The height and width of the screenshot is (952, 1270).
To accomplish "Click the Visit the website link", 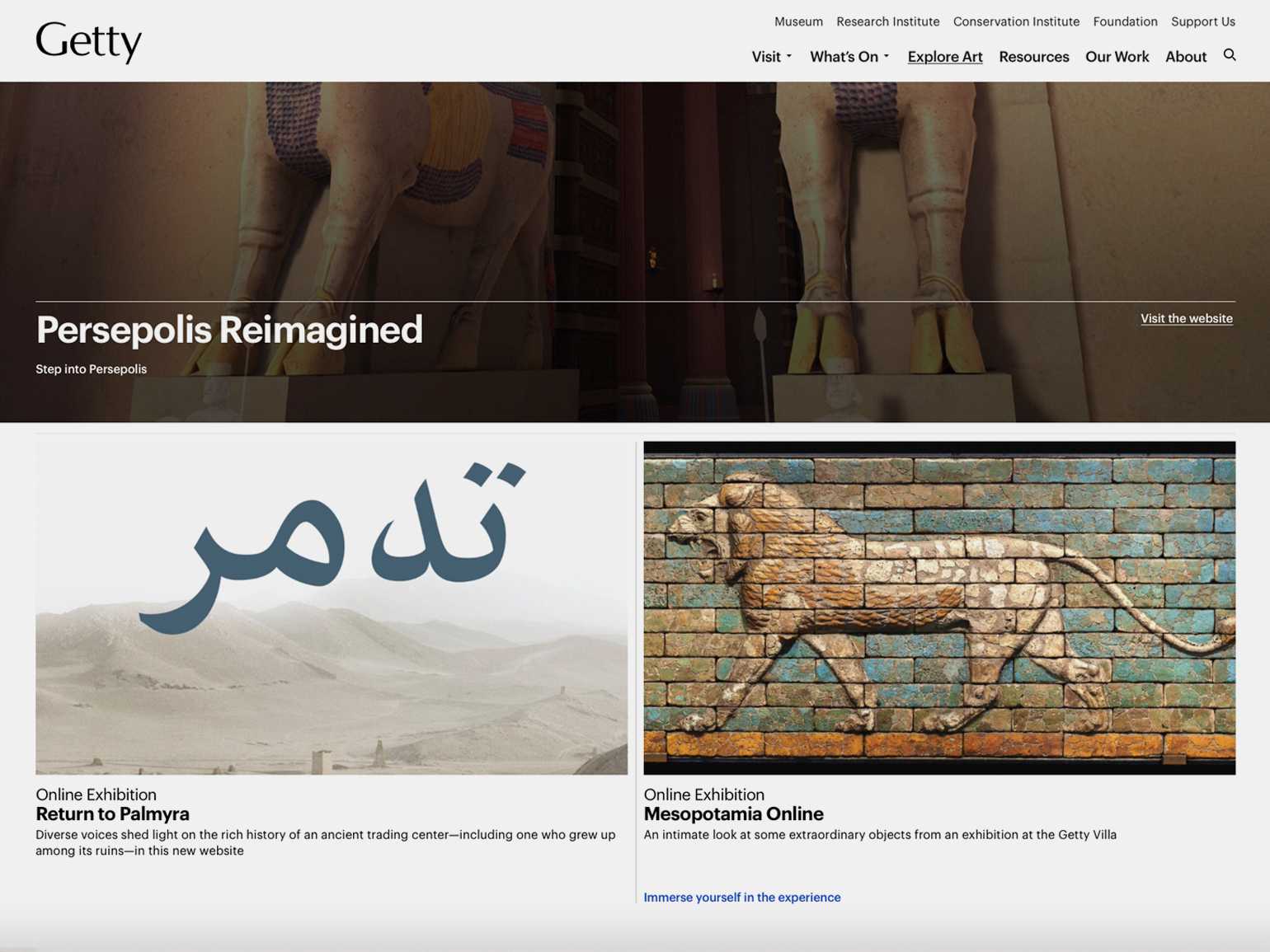I will (x=1186, y=319).
